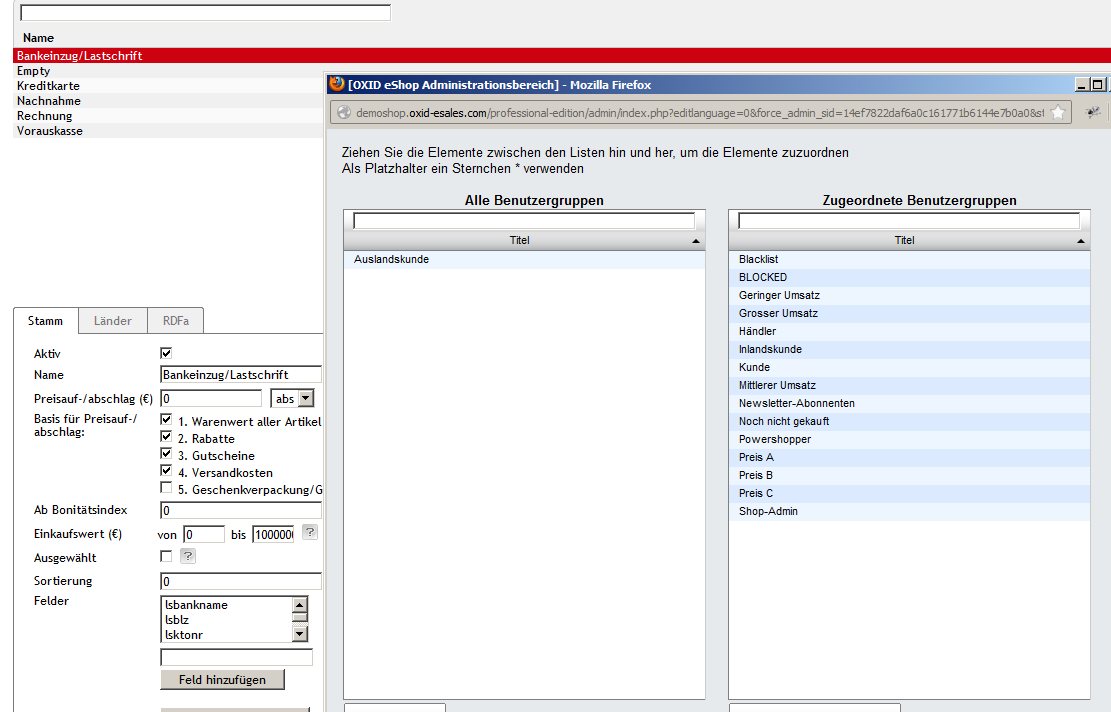Click the 'Feld hinzufügen' button
1111x712 pixels.
pyautogui.click(x=222, y=680)
